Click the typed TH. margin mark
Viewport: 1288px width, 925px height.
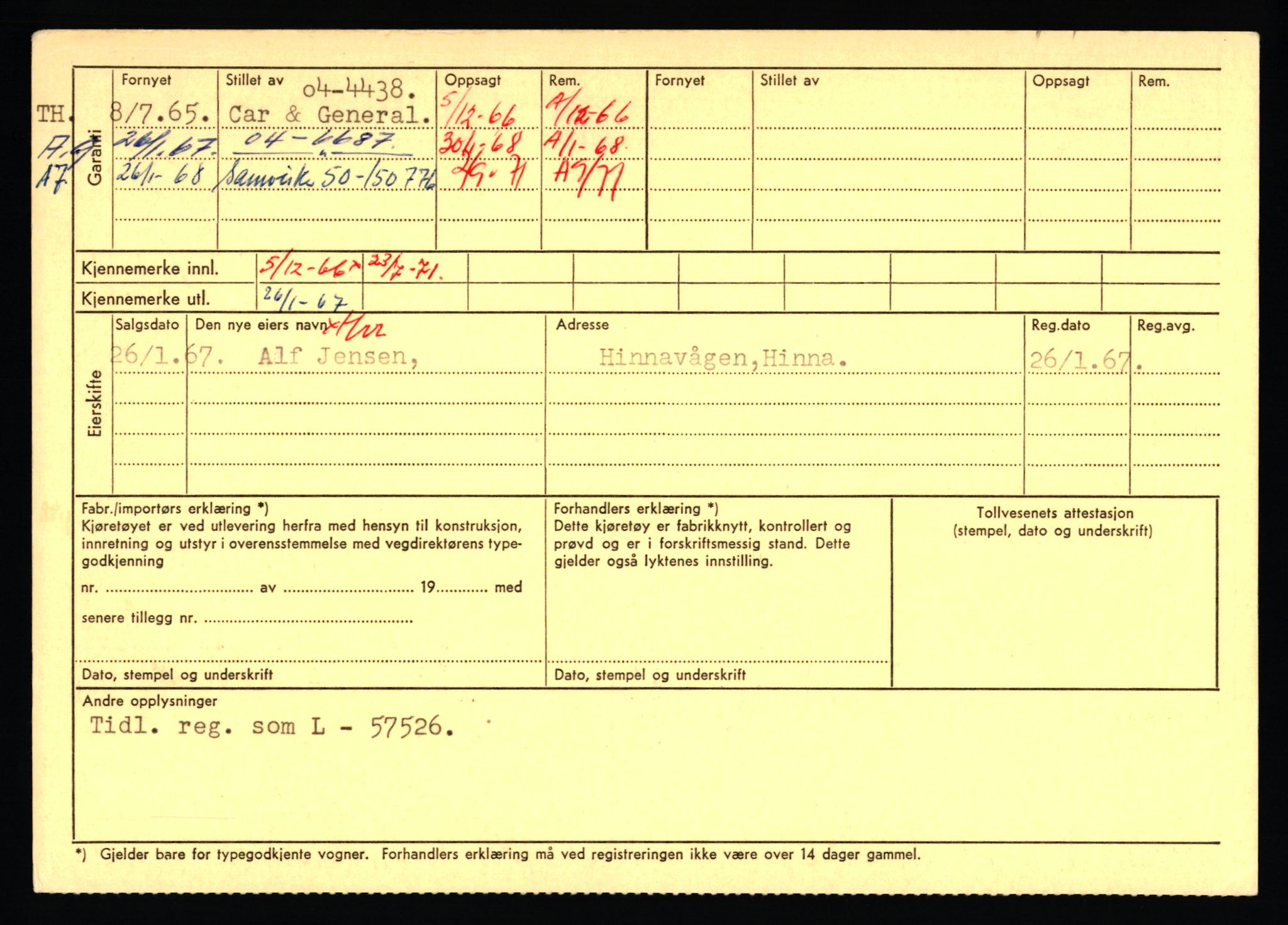55,114
